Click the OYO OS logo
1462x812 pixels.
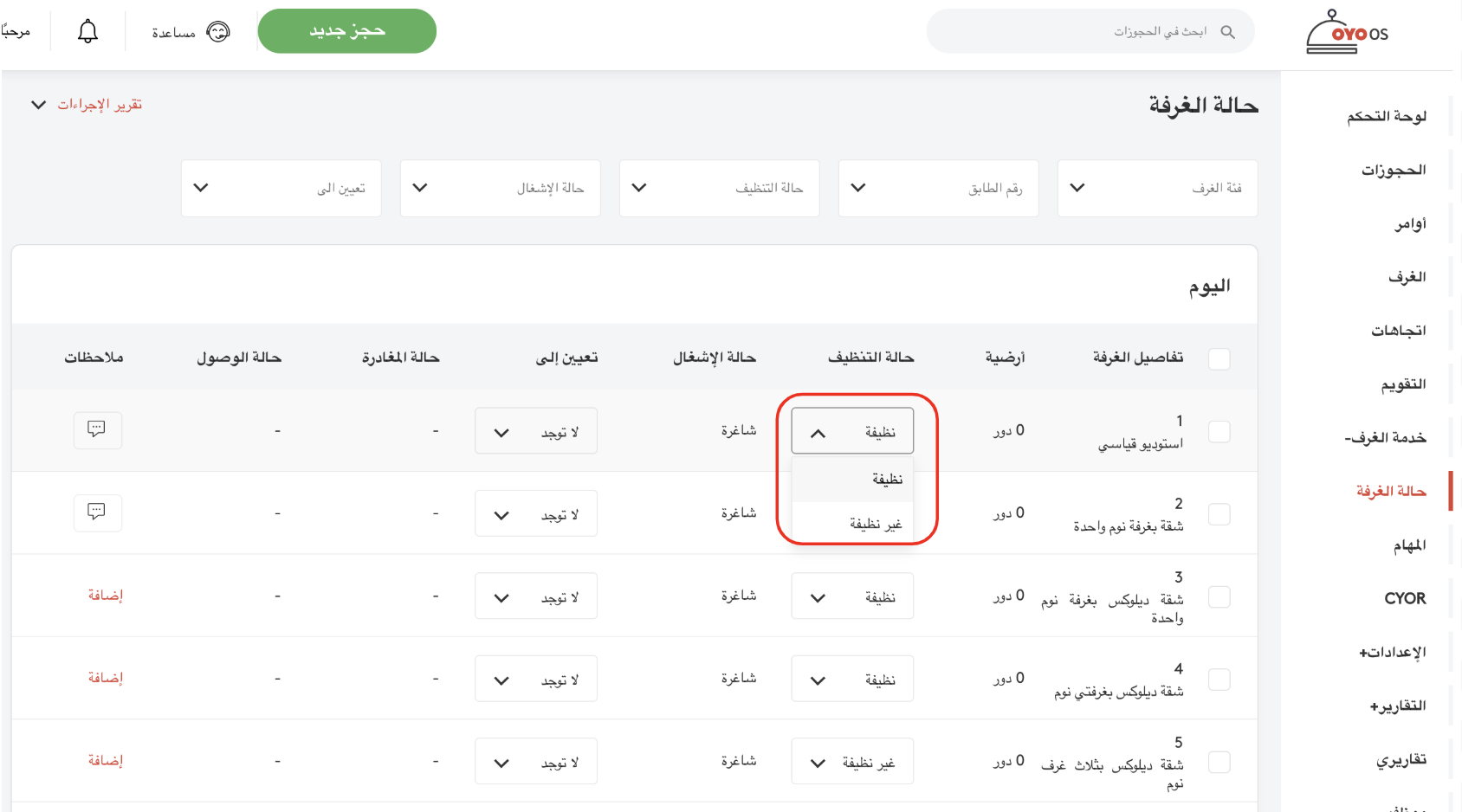[1347, 32]
